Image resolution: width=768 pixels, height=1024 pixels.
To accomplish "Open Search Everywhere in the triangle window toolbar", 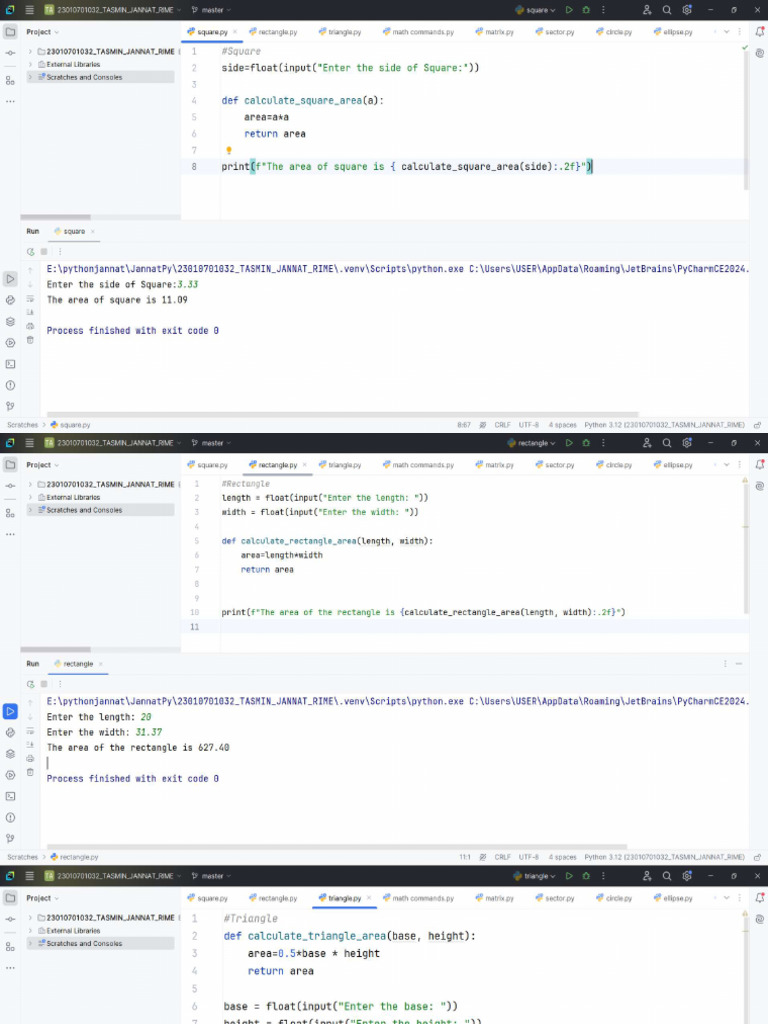I will coord(667,876).
